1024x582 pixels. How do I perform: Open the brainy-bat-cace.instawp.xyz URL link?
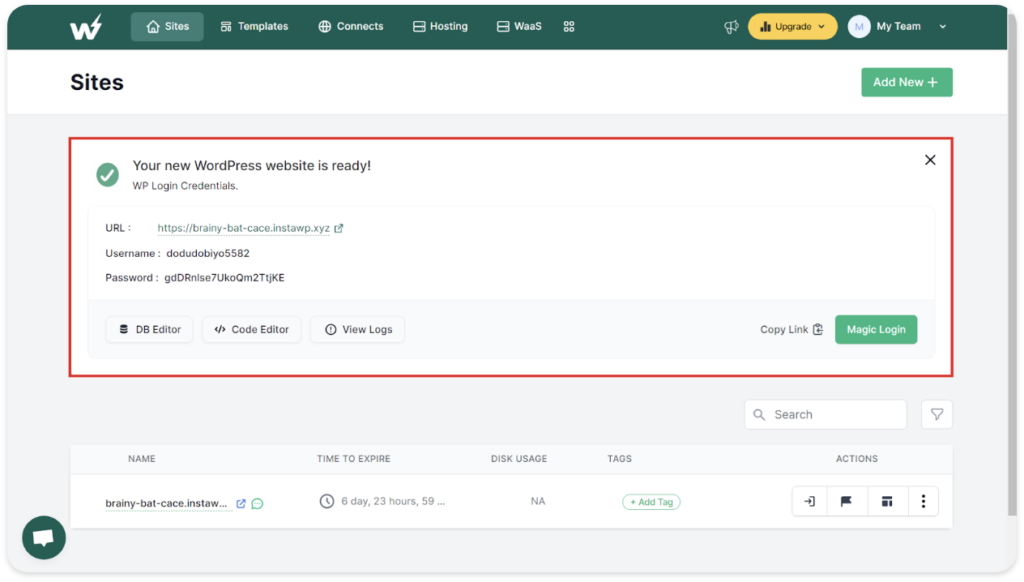pos(244,228)
